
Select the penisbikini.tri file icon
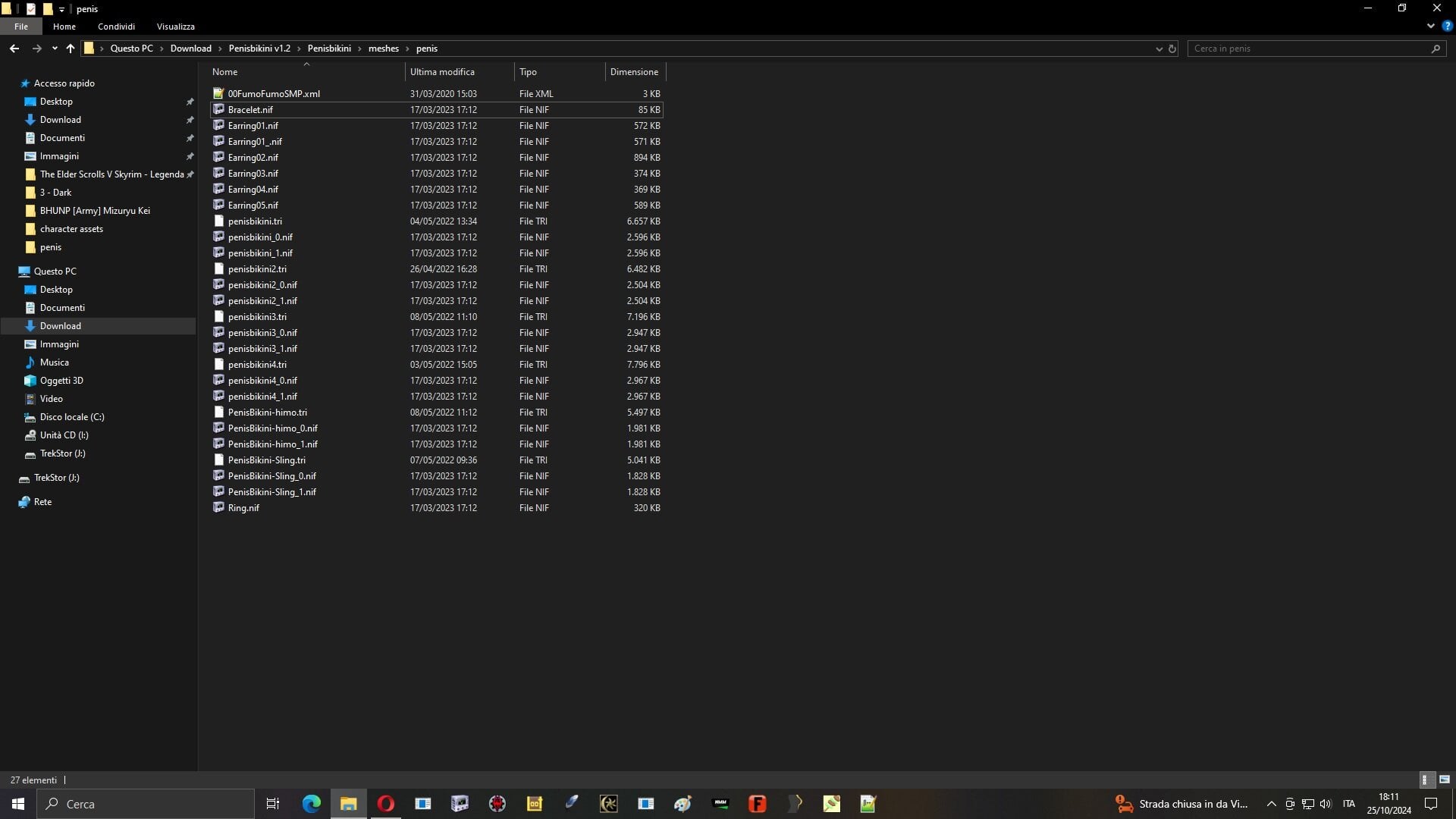(x=218, y=221)
